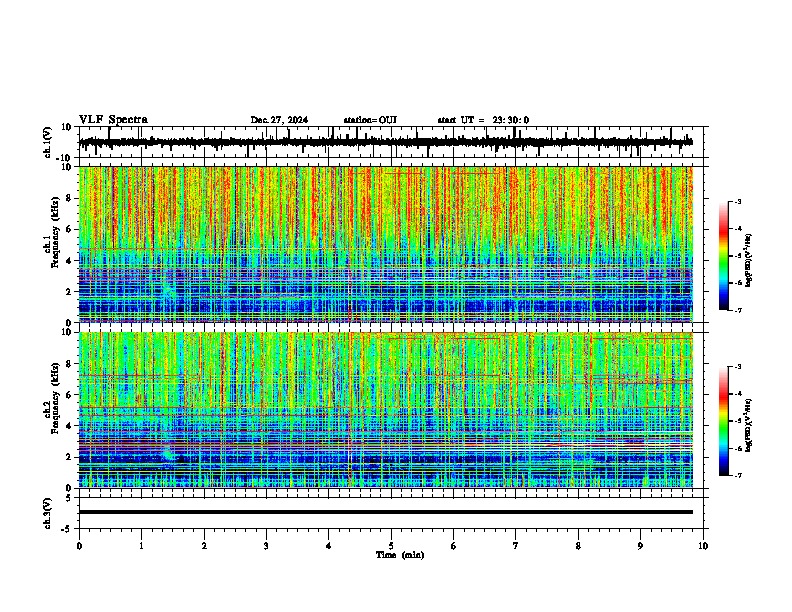Click time axis tick label "8"
This screenshot has width=792, height=612.
click(578, 546)
